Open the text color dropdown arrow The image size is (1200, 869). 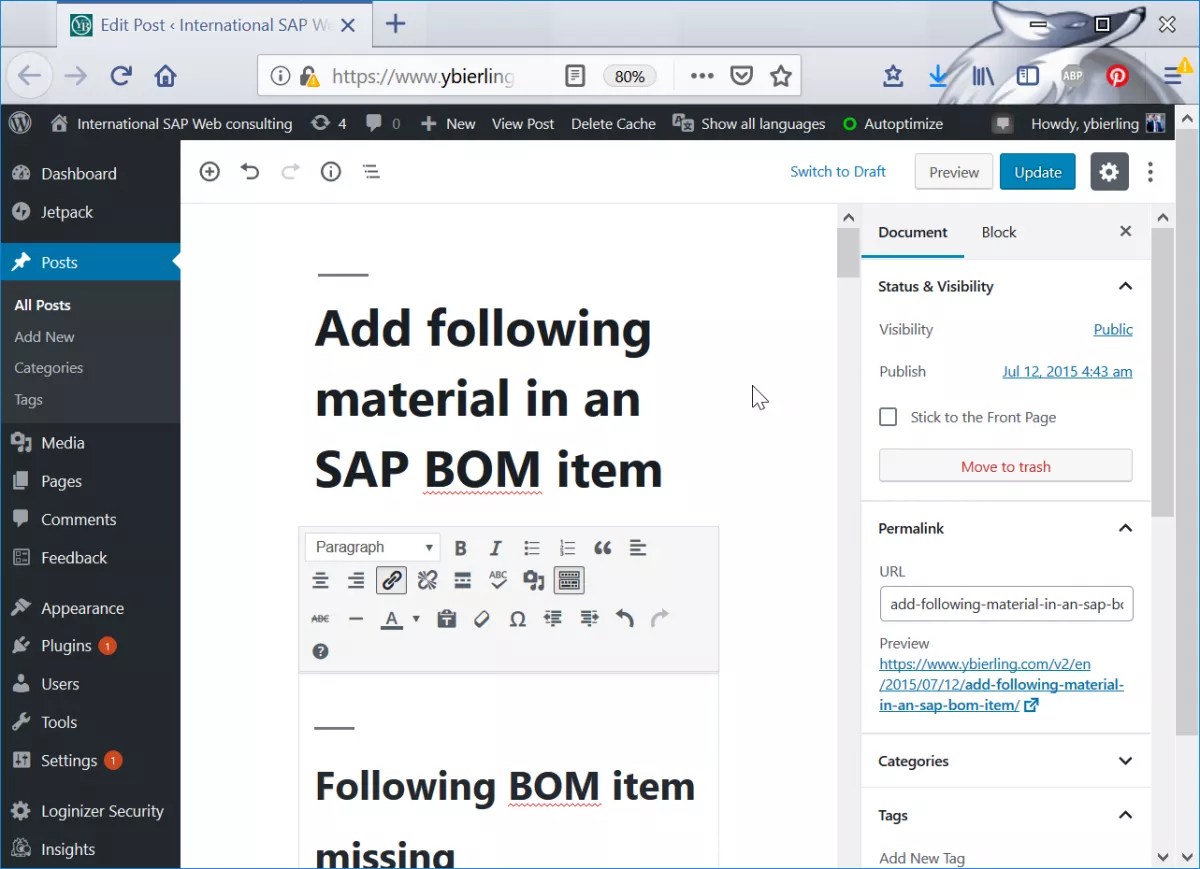pyautogui.click(x=416, y=619)
